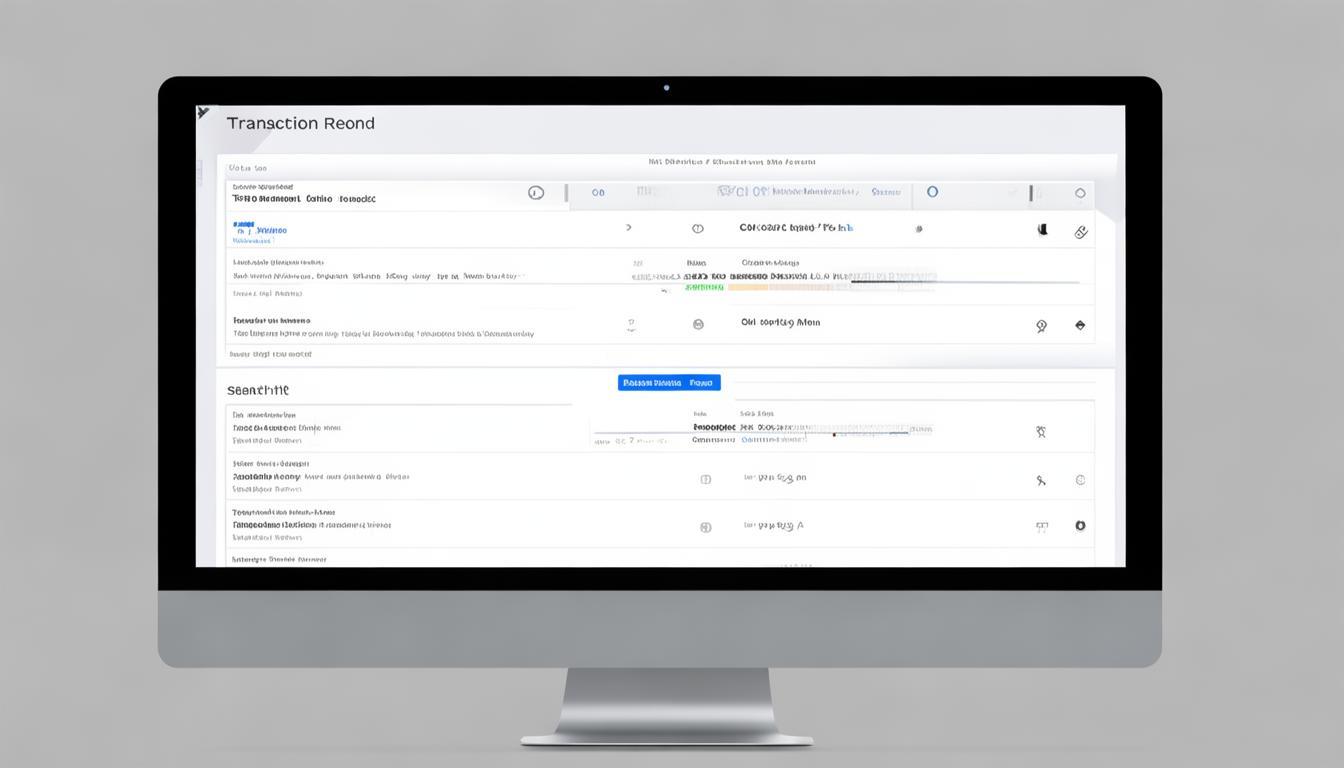Image resolution: width=1344 pixels, height=768 pixels.
Task: Click the round icon left of Oid toptdg Moin
Action: pos(698,324)
